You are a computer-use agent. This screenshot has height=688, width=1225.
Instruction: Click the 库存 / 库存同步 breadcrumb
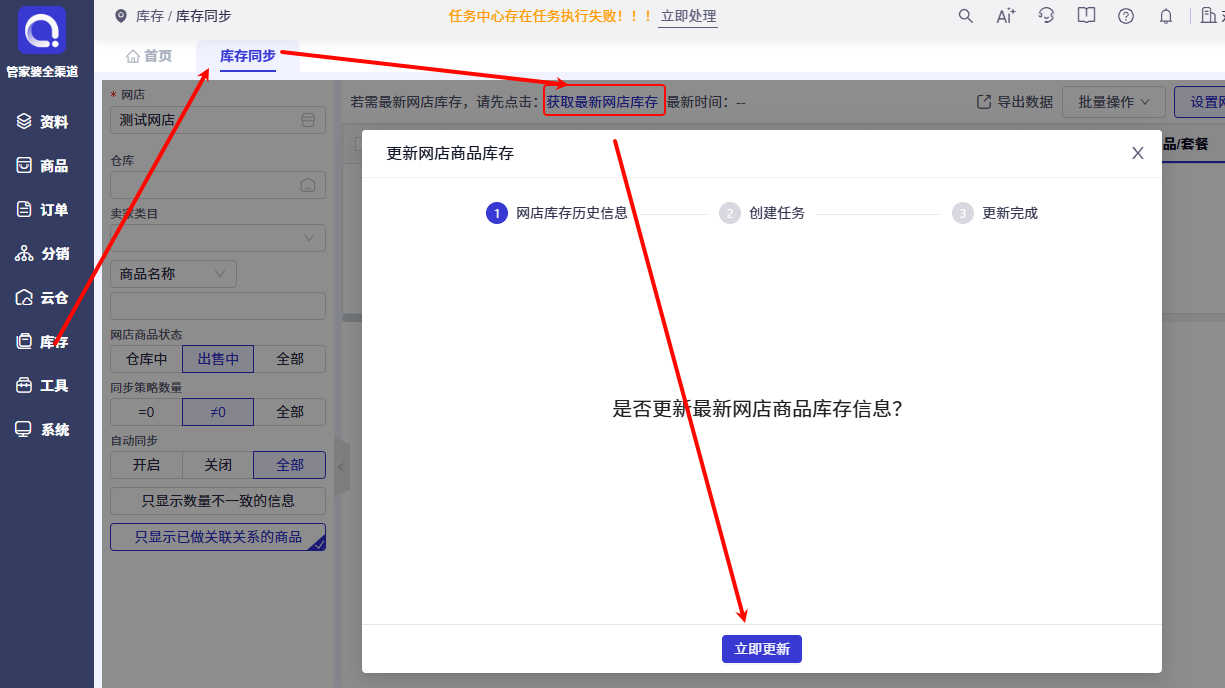click(x=184, y=16)
